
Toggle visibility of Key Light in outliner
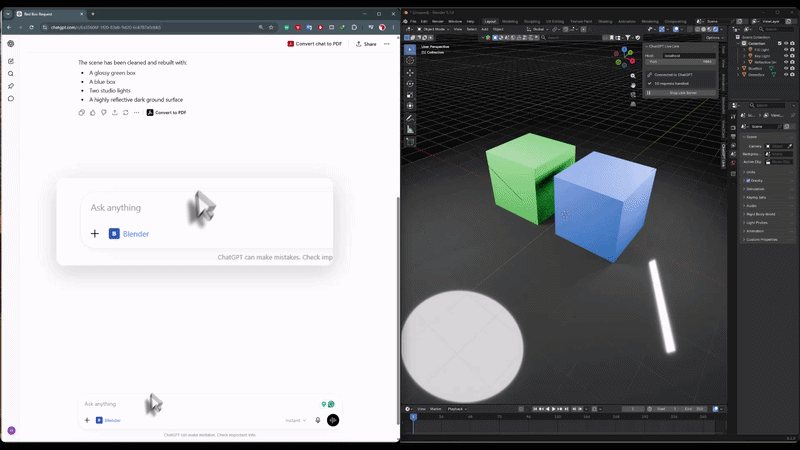click(x=786, y=56)
